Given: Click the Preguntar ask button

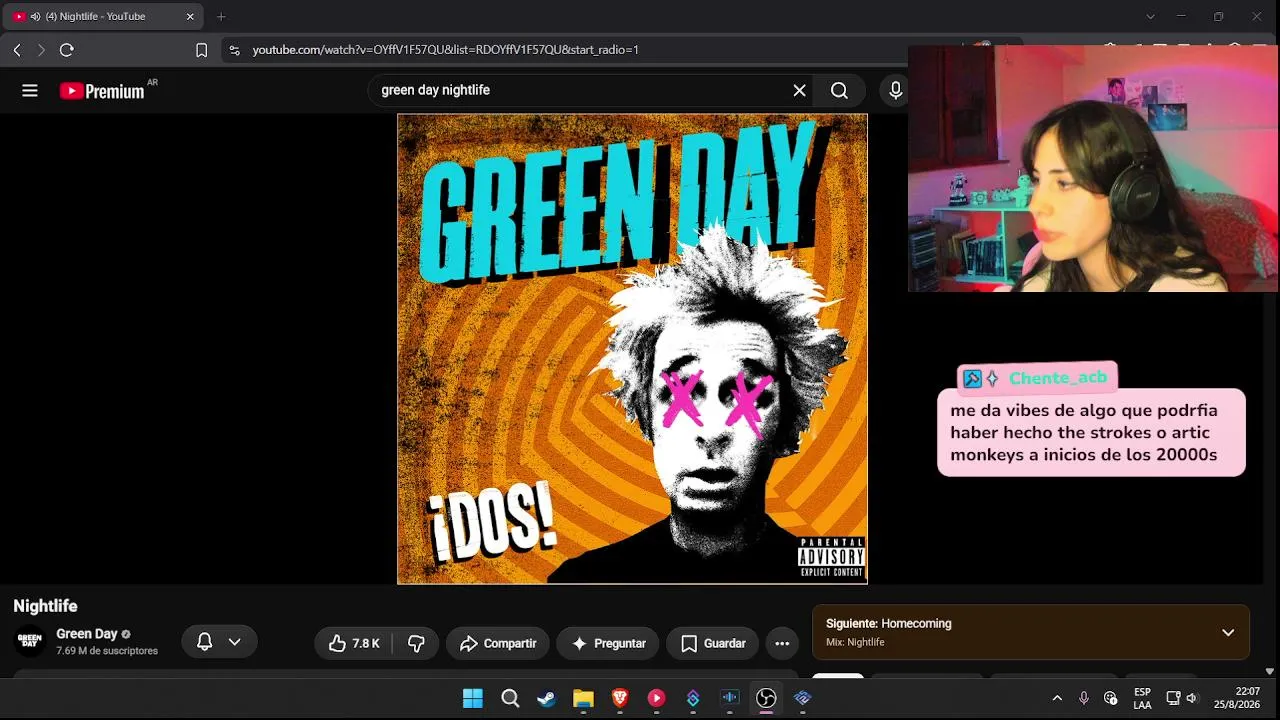Looking at the screenshot, I should [x=608, y=643].
